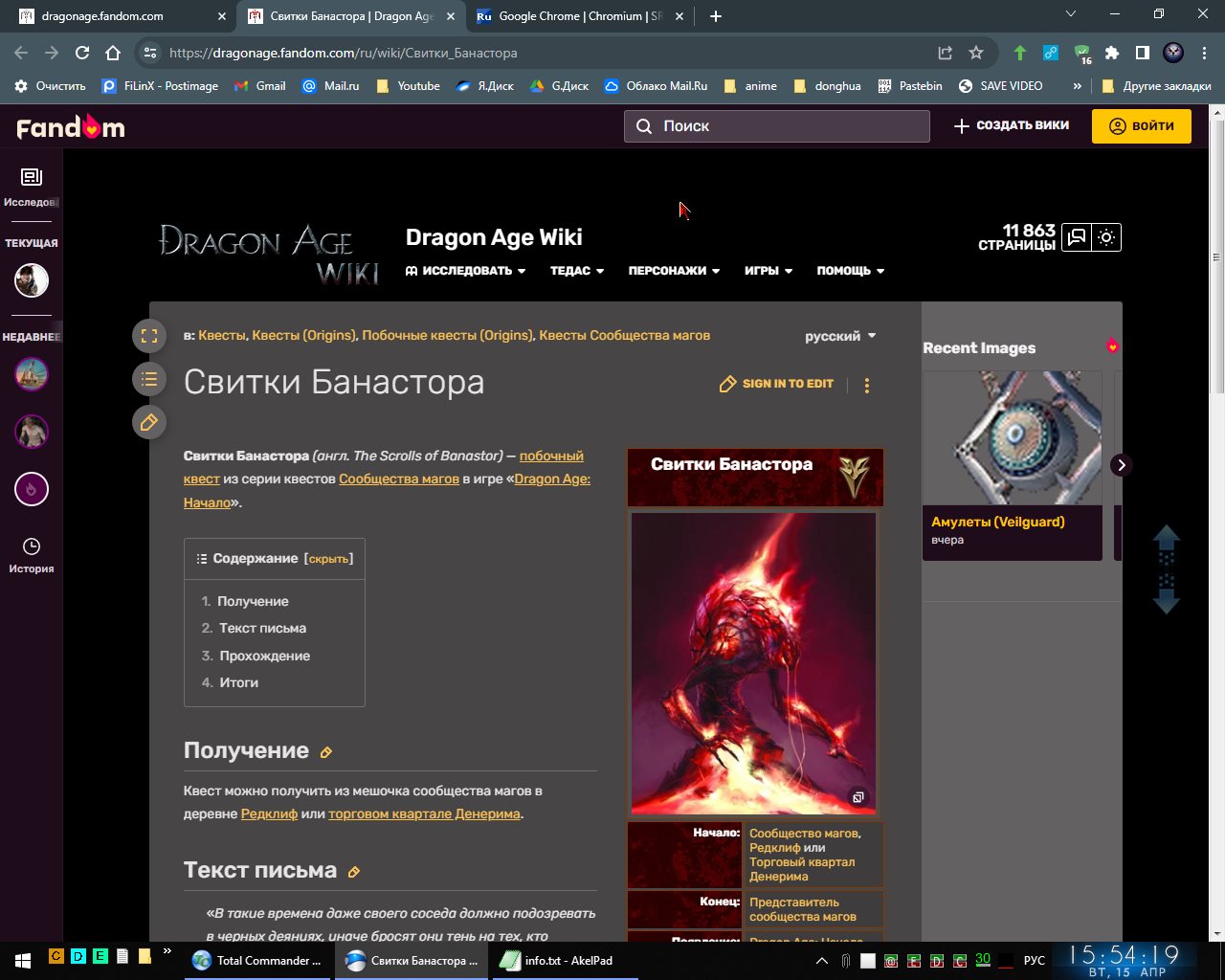The image size is (1225, 980).
Task: Click the scroll-down blue arrow widget
Action: click(x=1166, y=594)
